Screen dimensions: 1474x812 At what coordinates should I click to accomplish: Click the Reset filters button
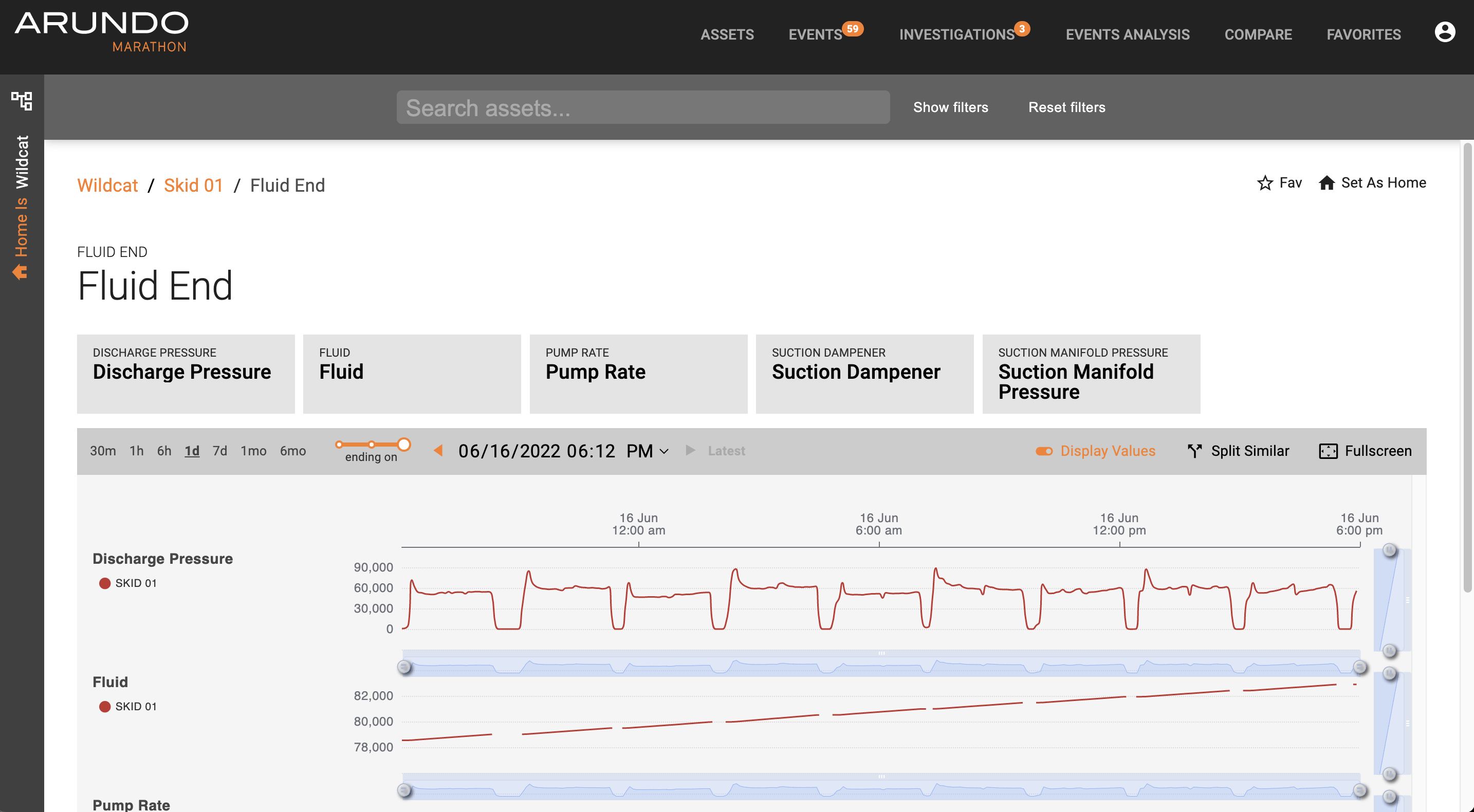[1066, 107]
